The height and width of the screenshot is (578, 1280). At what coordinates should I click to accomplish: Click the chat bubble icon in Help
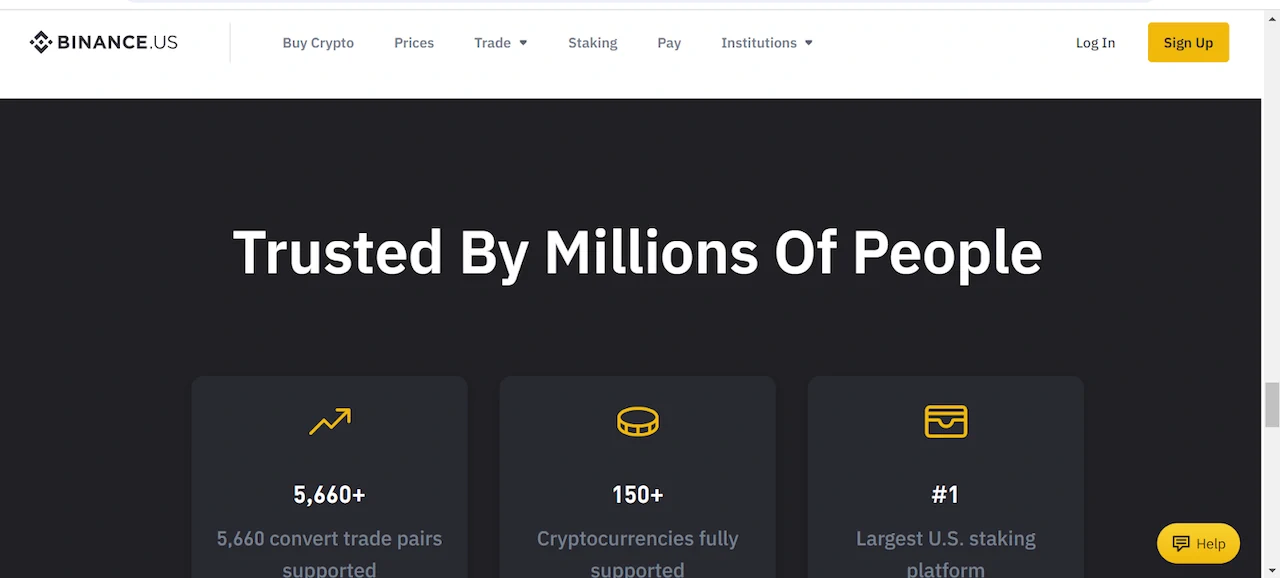click(x=1181, y=544)
